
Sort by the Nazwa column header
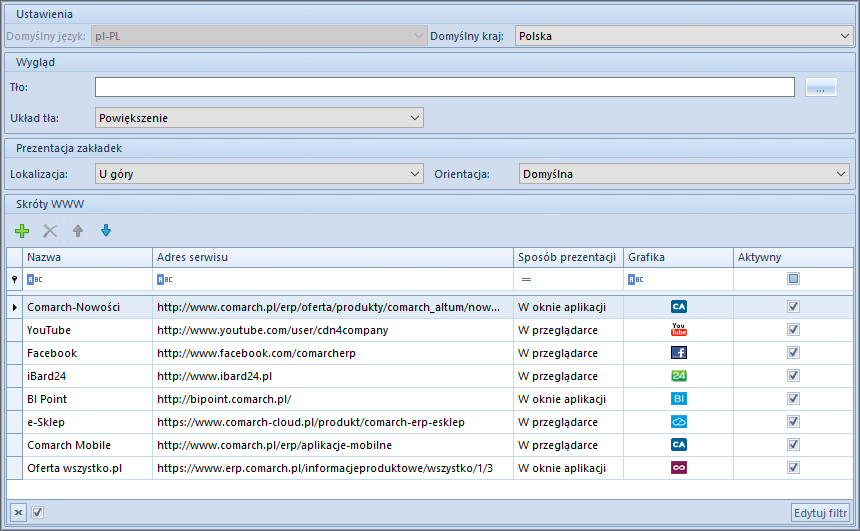click(x=87, y=257)
